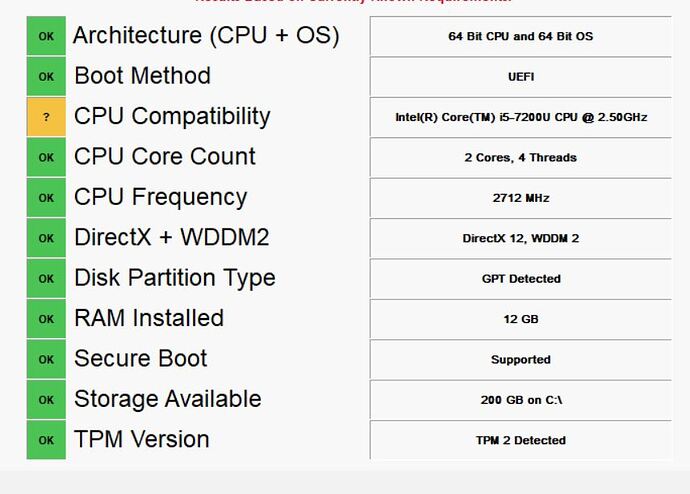Click the OK badge beside Disk Partition Type
Image resolution: width=690 pixels, height=494 pixels.
coord(46,279)
